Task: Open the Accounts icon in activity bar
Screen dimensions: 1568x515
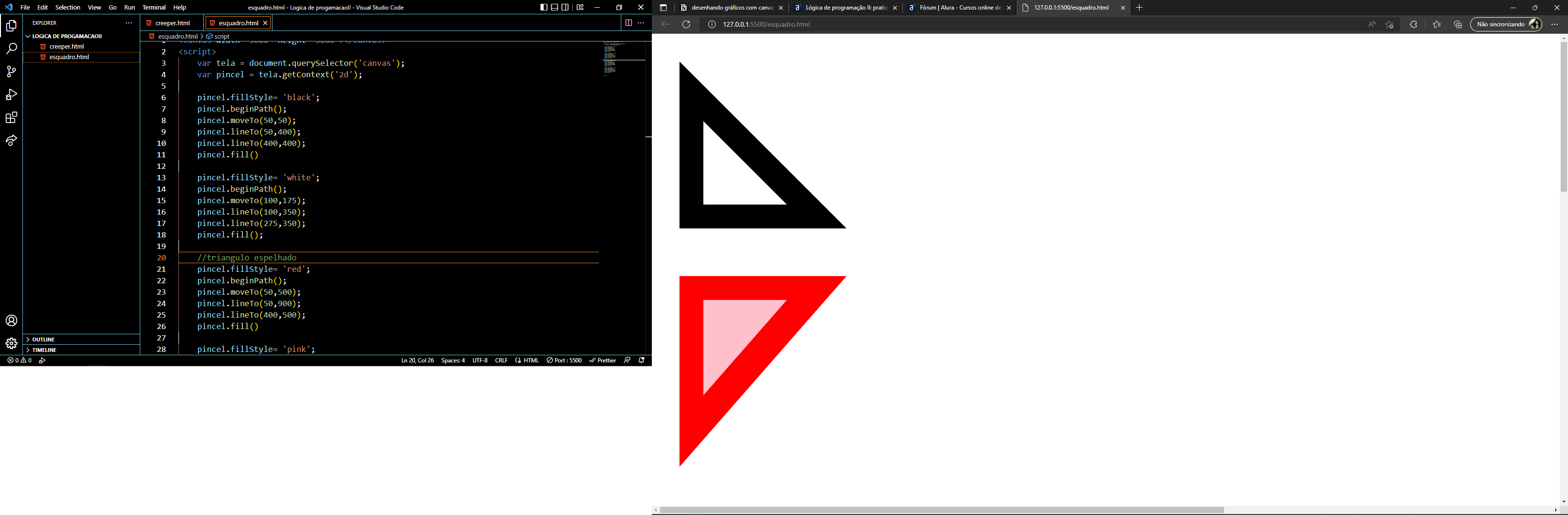Action: click(11, 320)
